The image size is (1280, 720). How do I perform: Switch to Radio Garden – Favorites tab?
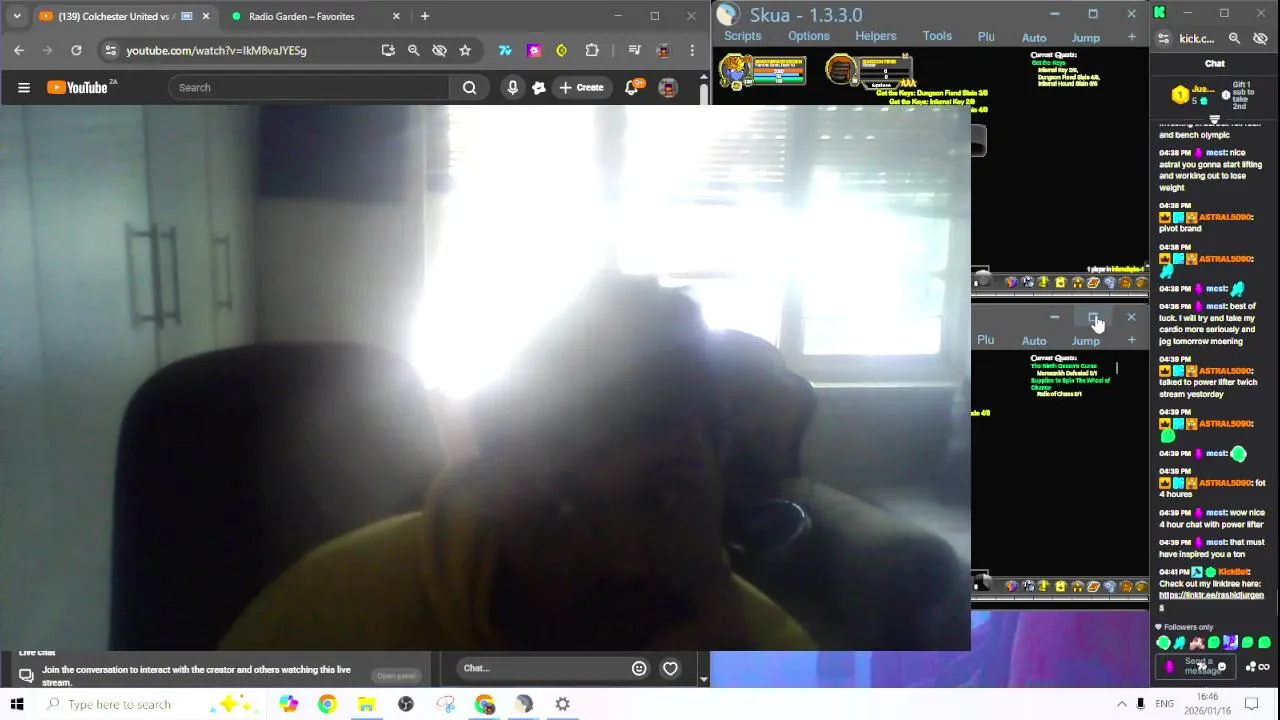pos(301,16)
